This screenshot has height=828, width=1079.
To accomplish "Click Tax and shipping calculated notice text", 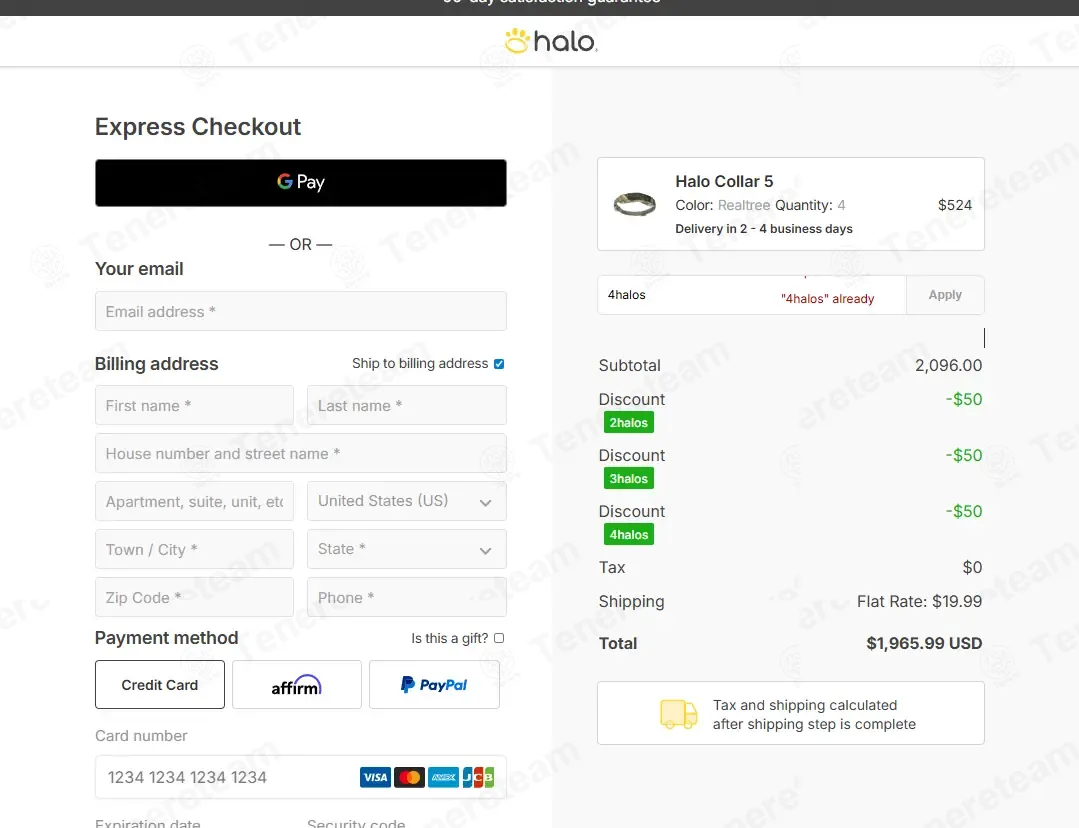I will [x=814, y=714].
